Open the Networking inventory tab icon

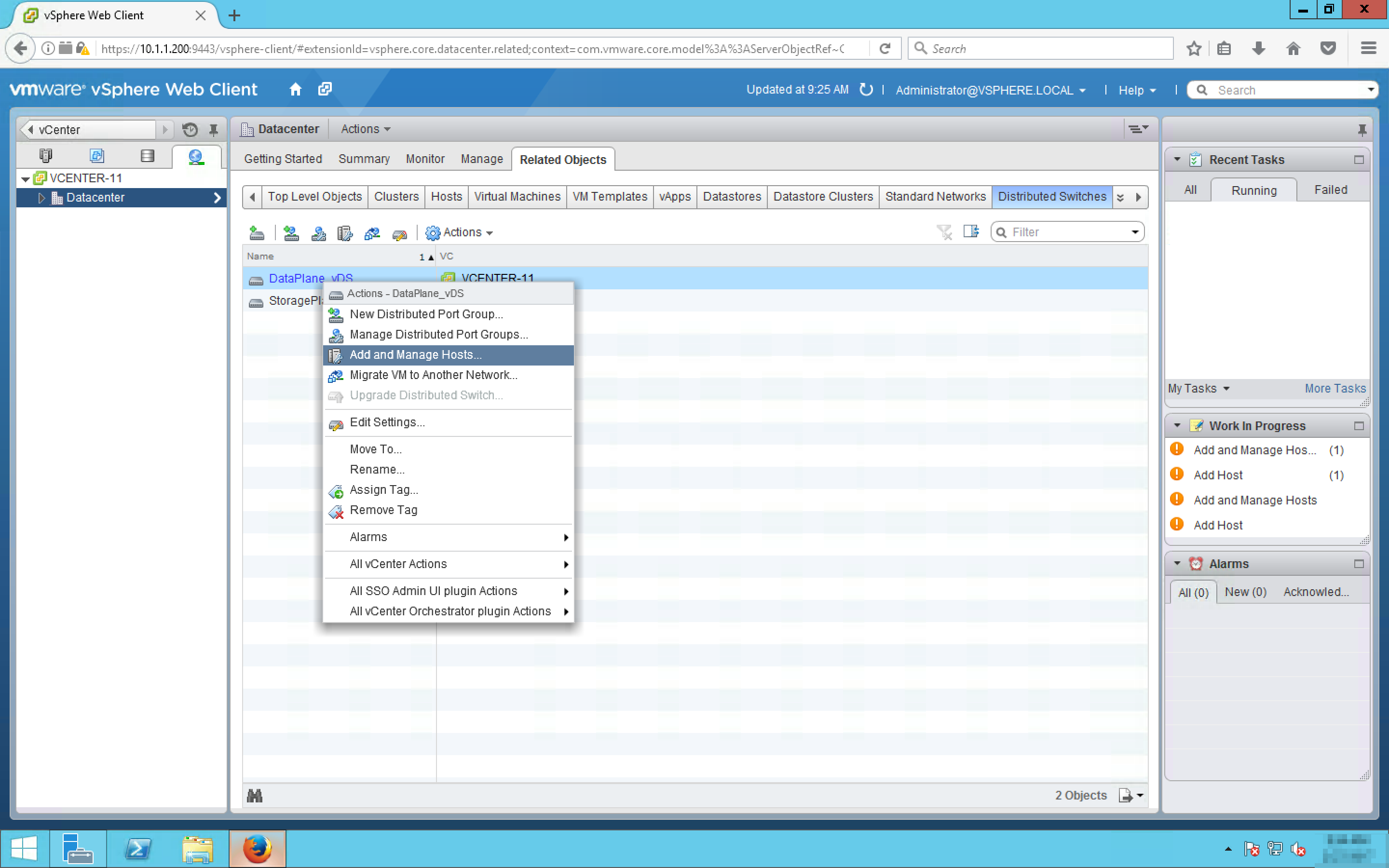click(x=196, y=156)
